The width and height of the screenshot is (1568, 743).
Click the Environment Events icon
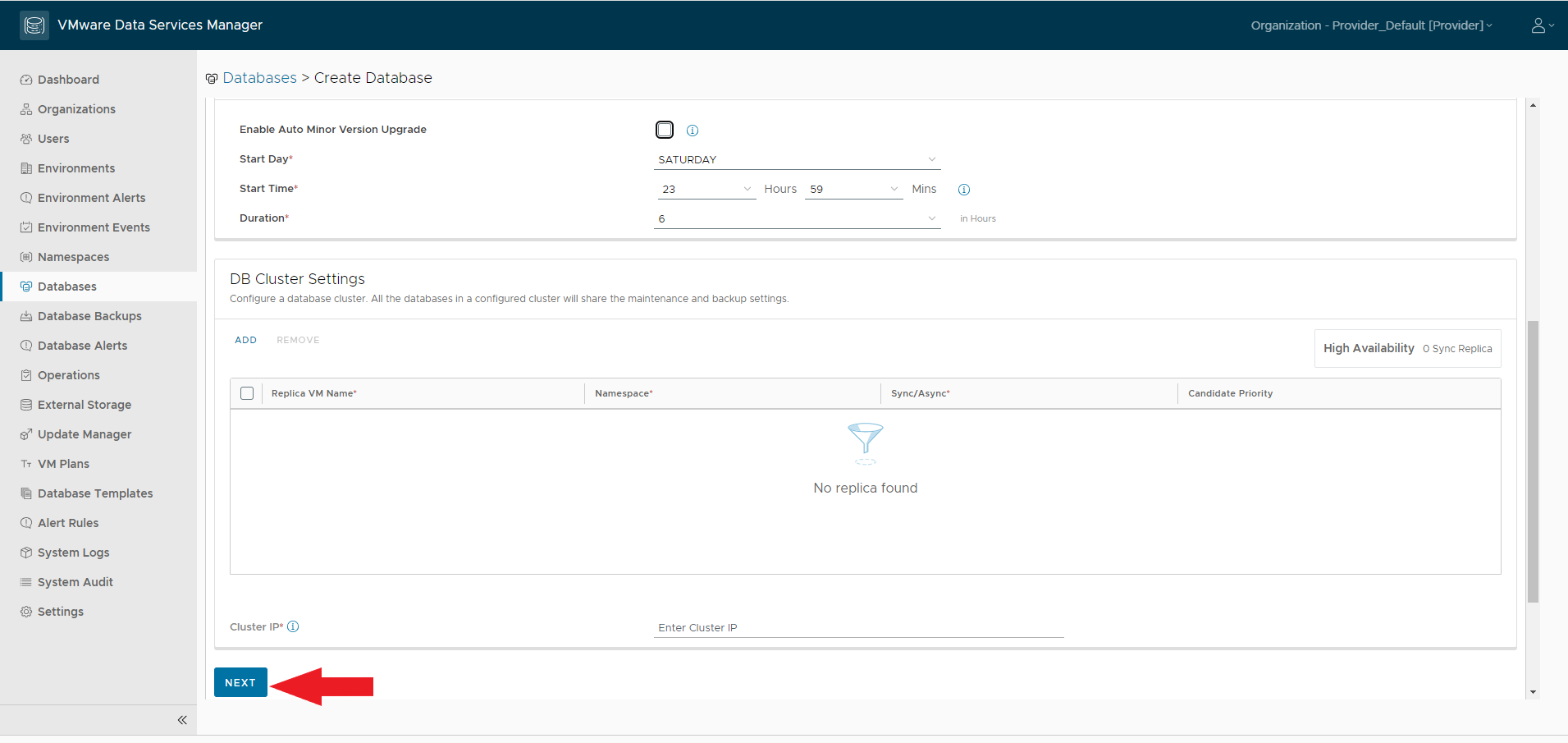pos(26,227)
